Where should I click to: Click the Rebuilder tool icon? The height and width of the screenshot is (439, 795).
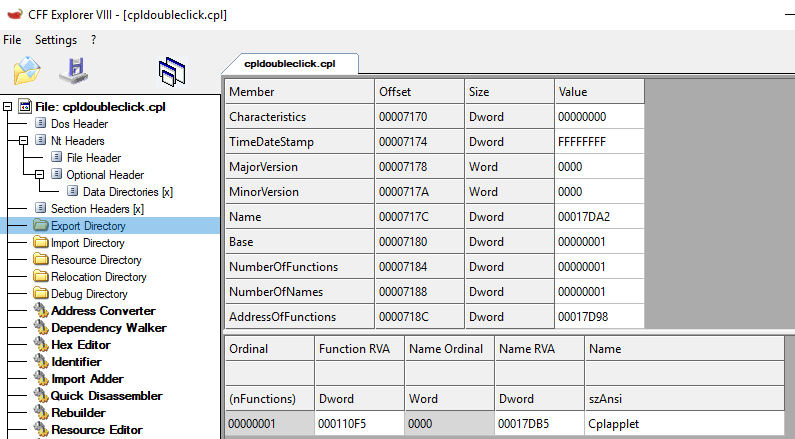click(41, 412)
